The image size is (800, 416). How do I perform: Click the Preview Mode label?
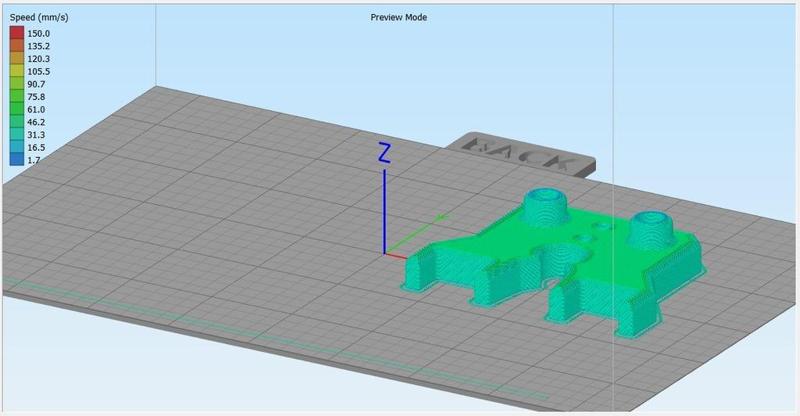(x=398, y=17)
